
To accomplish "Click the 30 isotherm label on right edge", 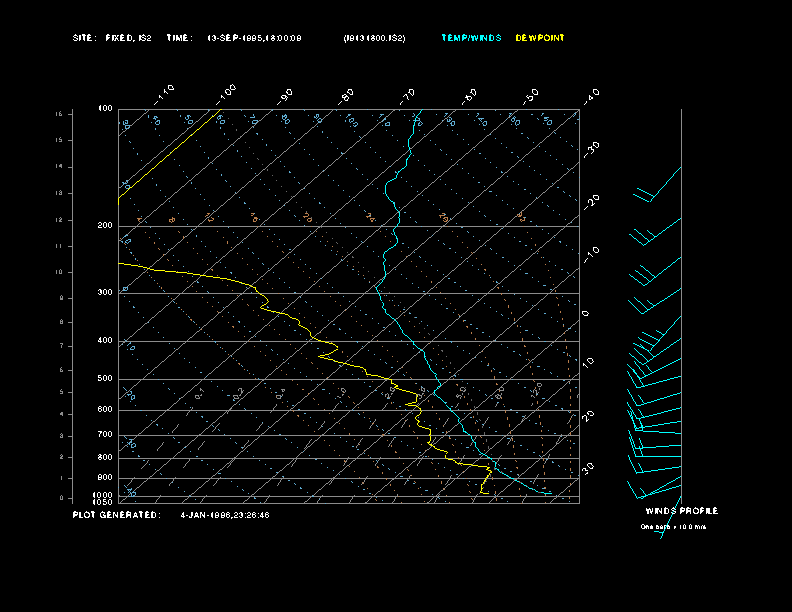I will [588, 468].
